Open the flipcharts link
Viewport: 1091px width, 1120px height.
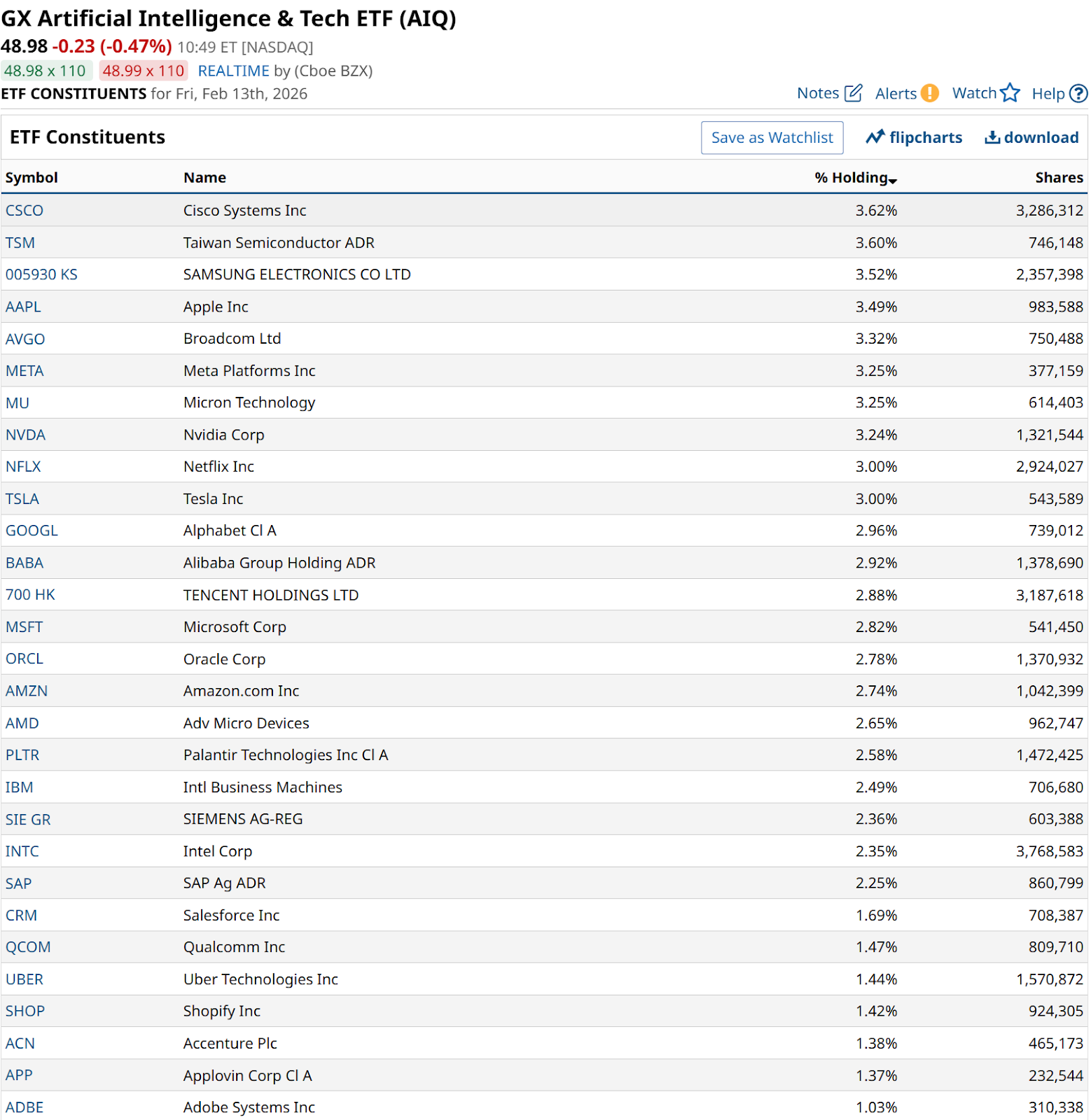926,137
